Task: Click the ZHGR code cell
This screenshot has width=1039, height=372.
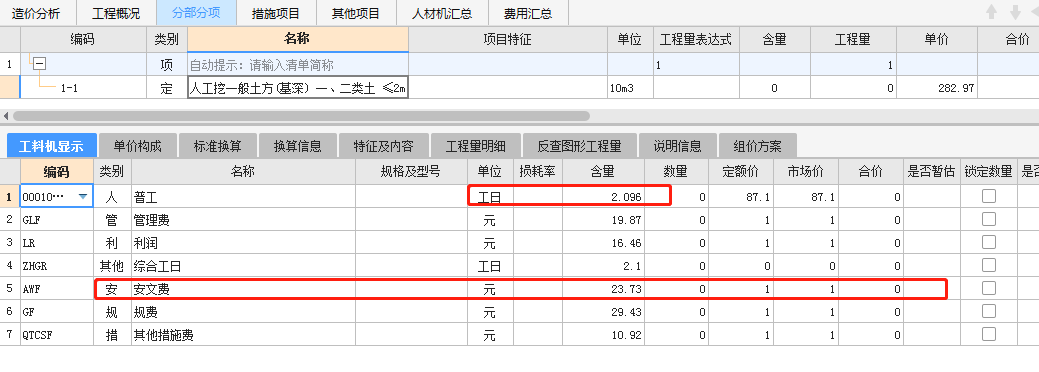Action: (57, 266)
